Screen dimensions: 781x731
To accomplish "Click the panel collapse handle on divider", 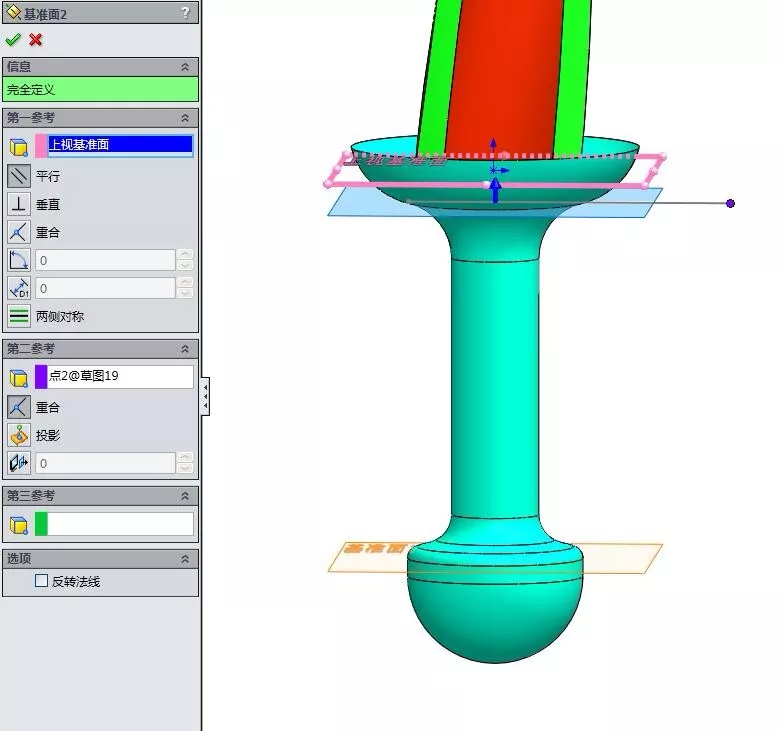I will pyautogui.click(x=205, y=396).
